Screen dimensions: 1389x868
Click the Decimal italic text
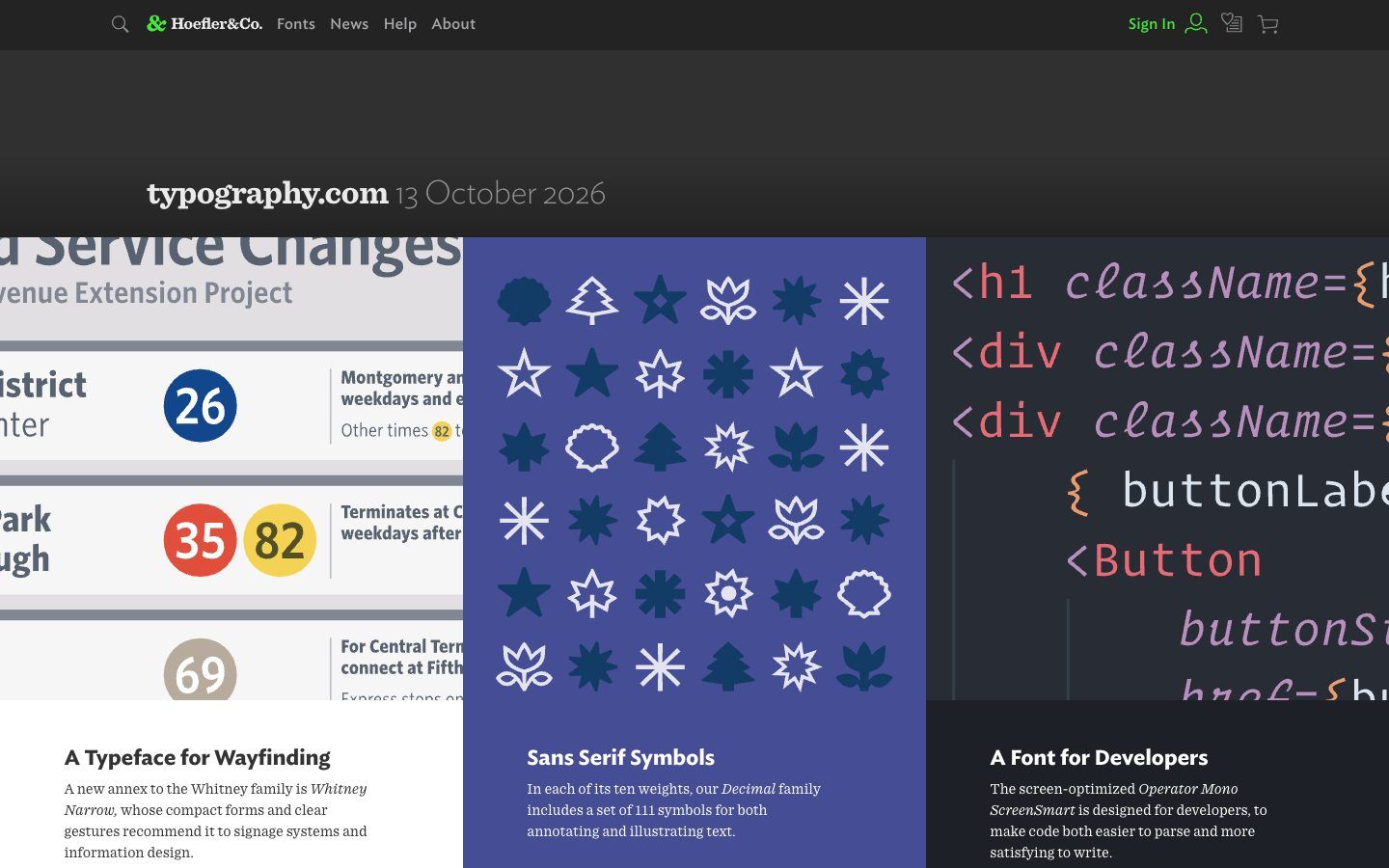click(749, 789)
